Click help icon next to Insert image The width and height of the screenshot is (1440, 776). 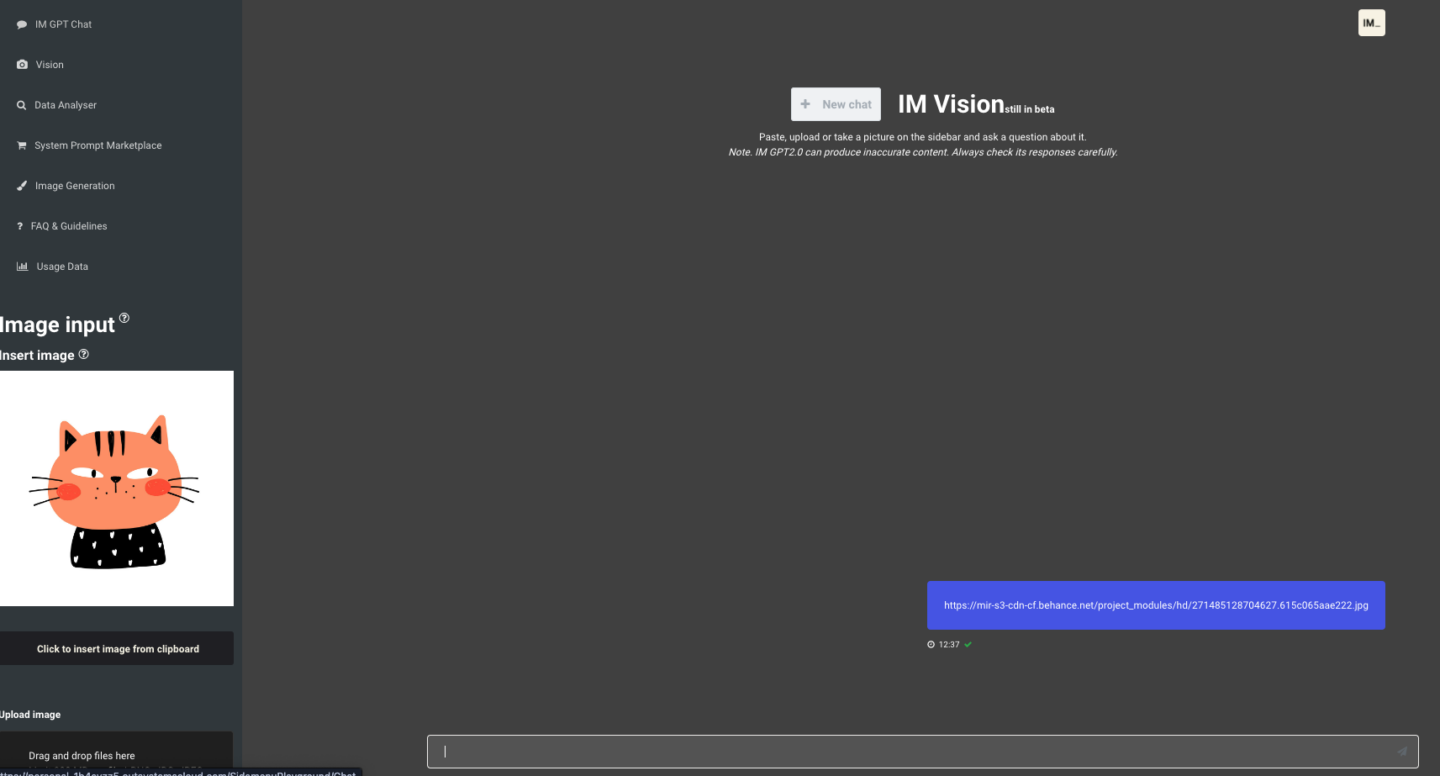[x=84, y=354]
